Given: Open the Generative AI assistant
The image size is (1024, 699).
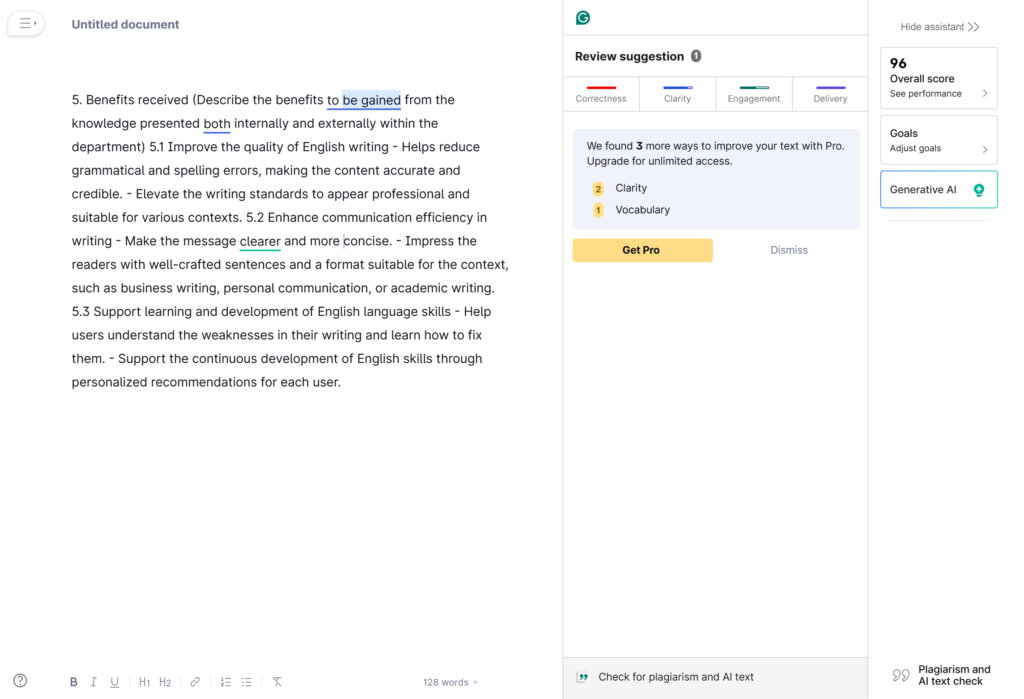Looking at the screenshot, I should pyautogui.click(x=938, y=189).
